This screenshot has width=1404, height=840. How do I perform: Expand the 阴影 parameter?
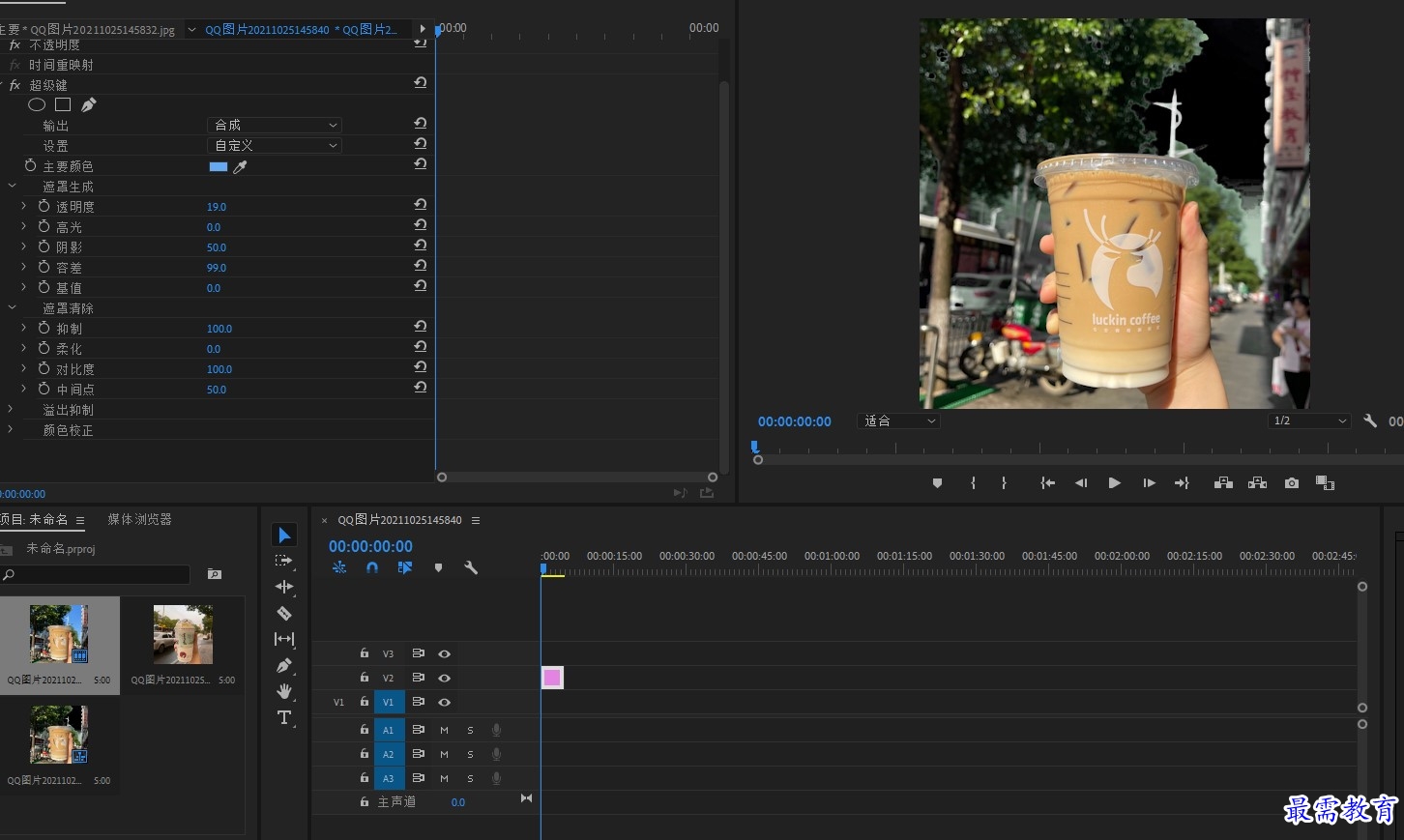24,246
